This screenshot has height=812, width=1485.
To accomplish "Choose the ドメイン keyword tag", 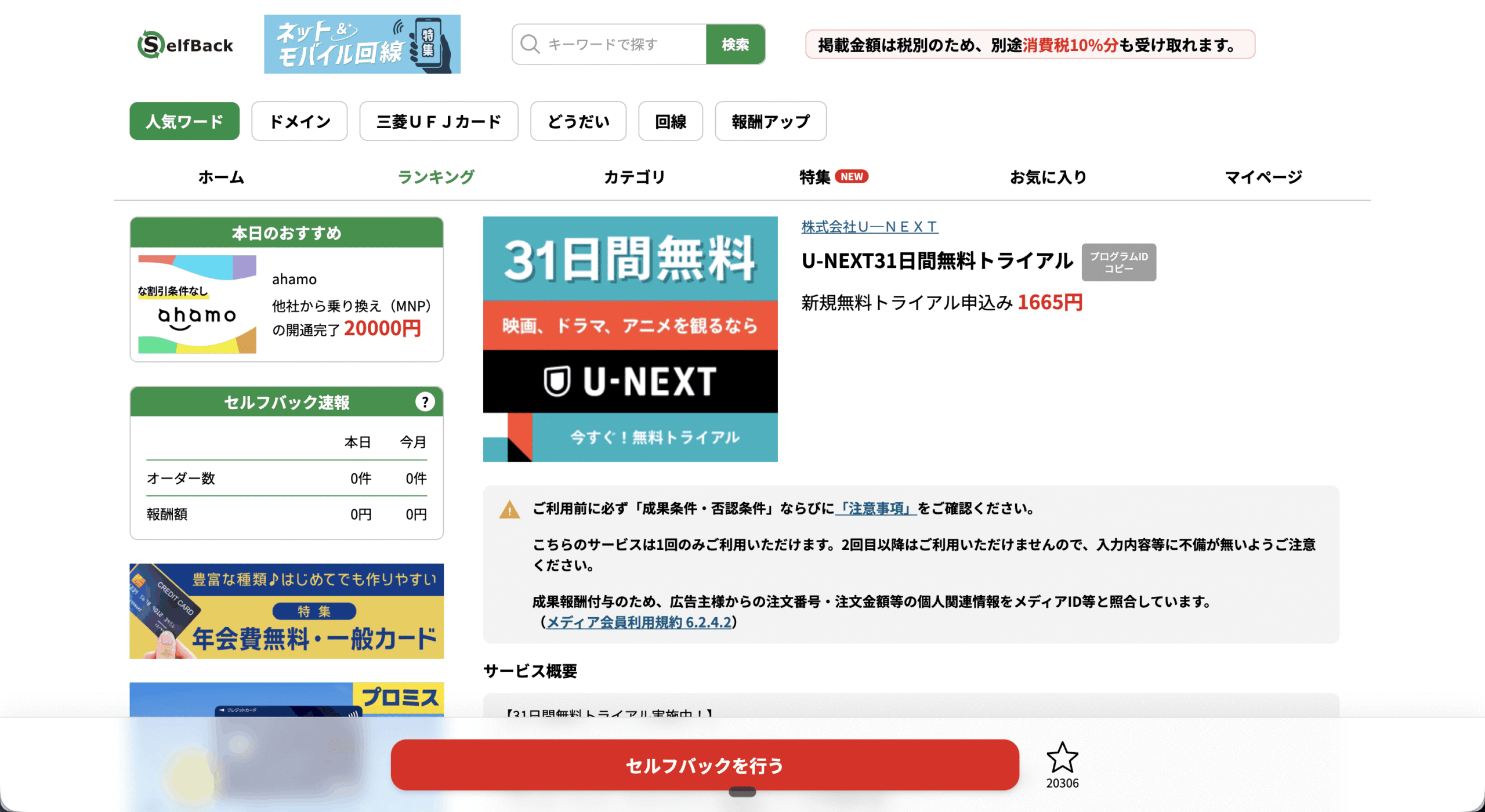I will click(299, 121).
